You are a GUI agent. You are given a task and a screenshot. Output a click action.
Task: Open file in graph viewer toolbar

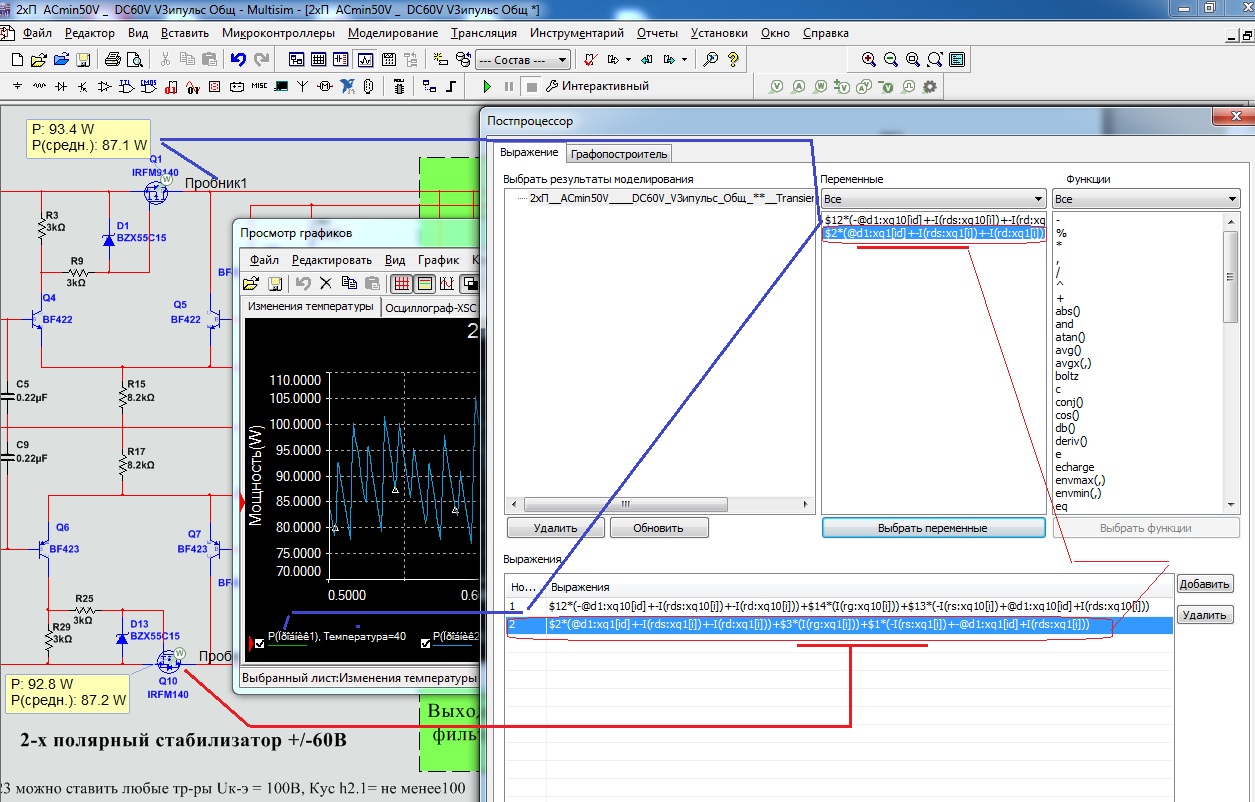251,284
